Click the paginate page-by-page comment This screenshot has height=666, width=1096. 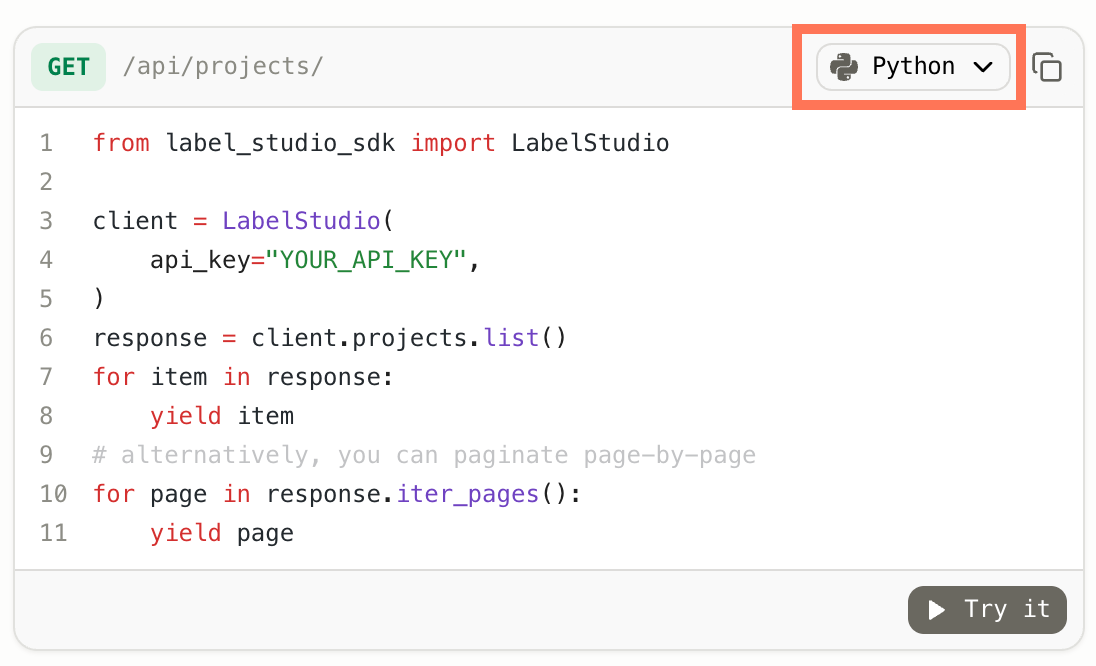tap(424, 455)
